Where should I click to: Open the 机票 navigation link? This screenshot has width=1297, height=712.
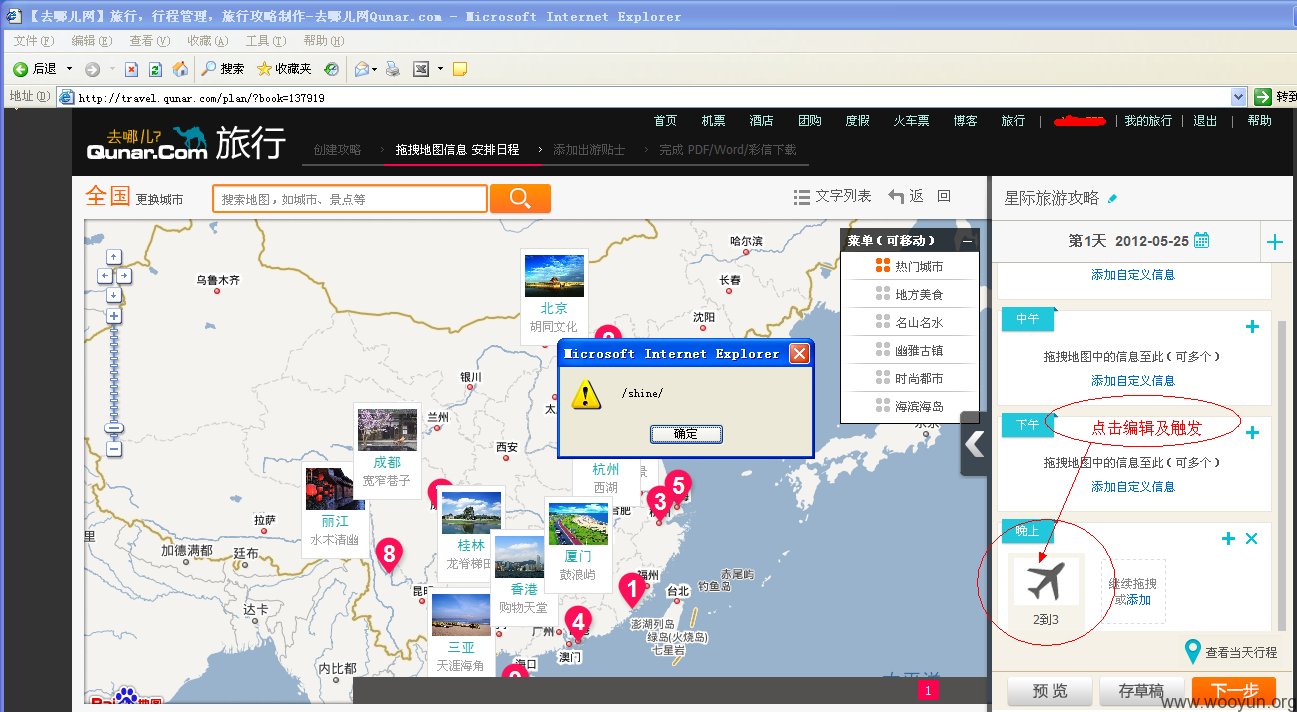(x=713, y=120)
